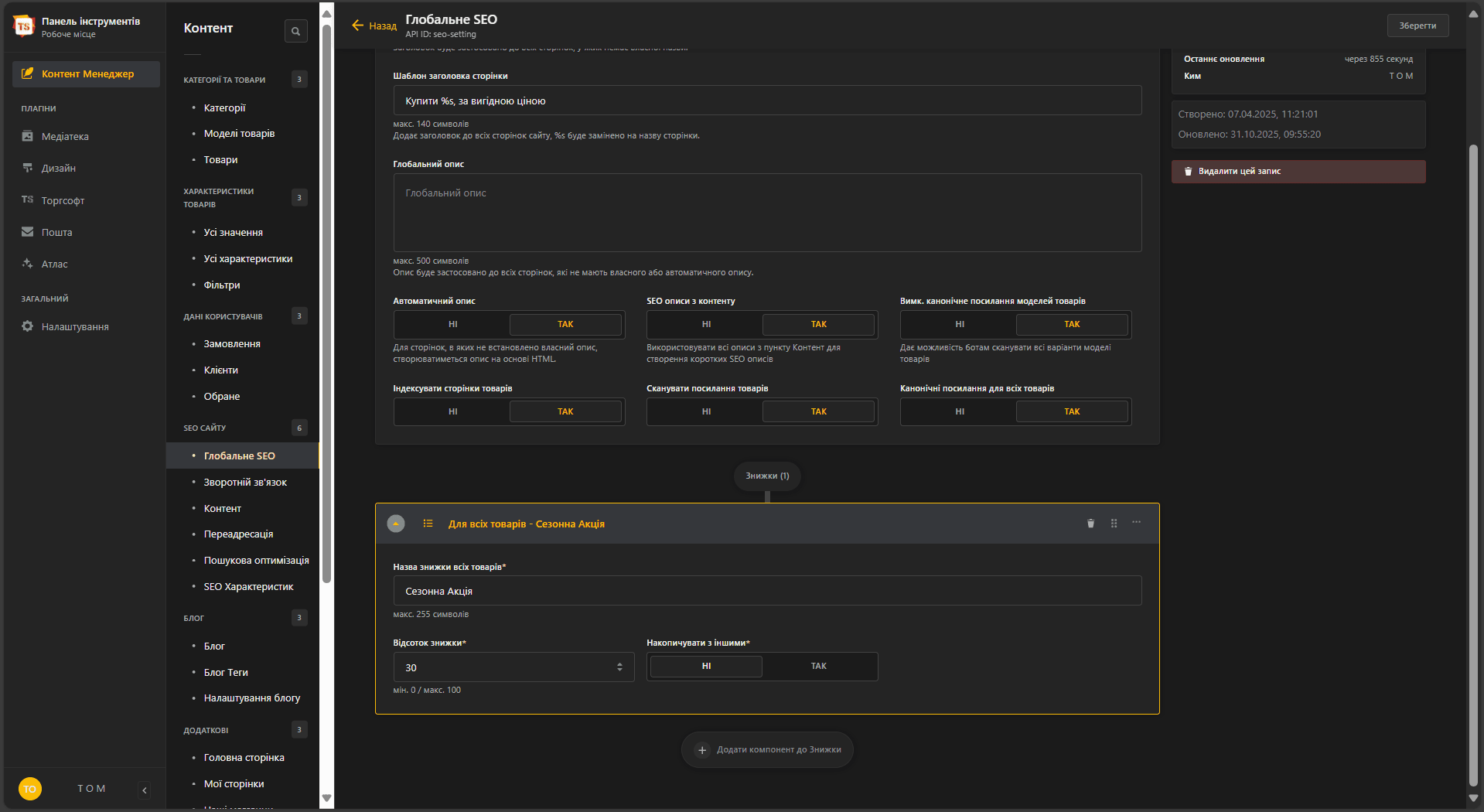Screen dimensions: 1484x812
Task: Open more options menu of discount component
Action: 1136,523
